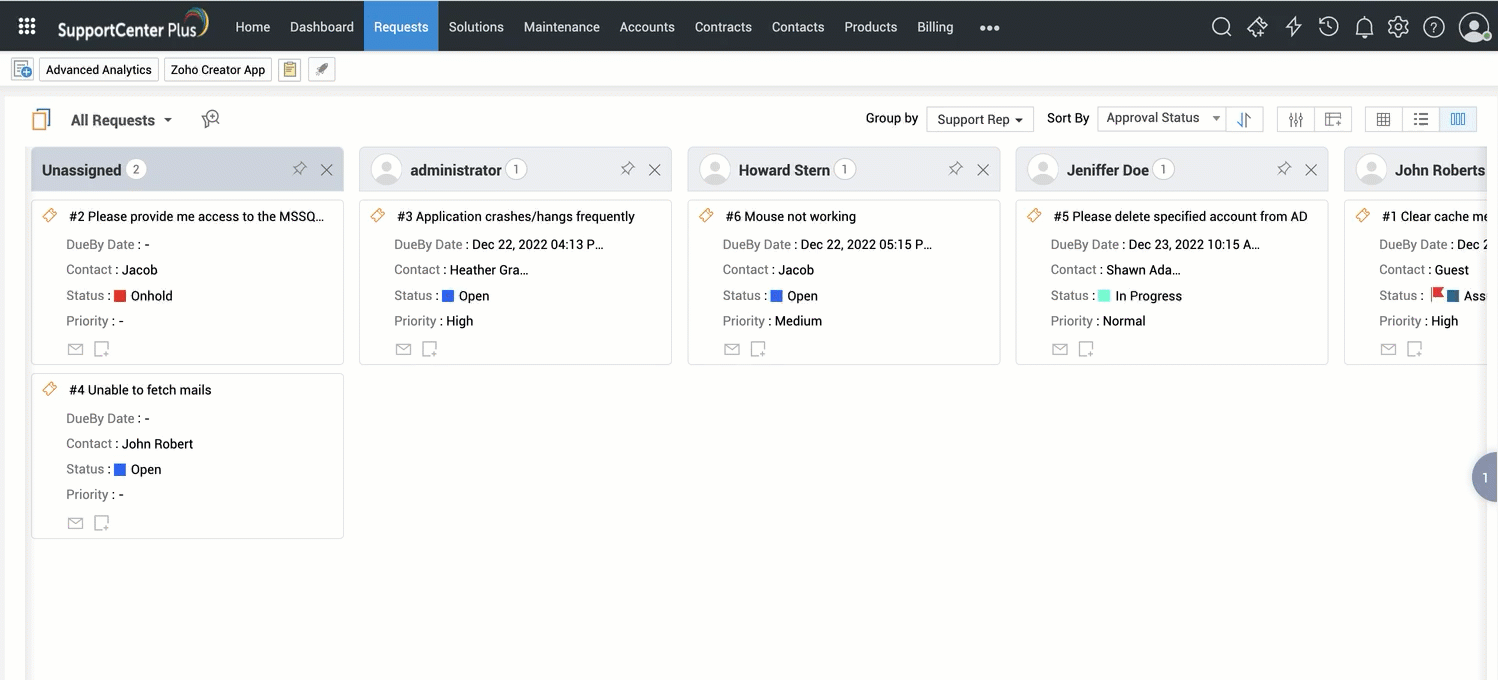Viewport: 1498px width, 680px height.
Task: Pin the Unassigned column
Action: [x=299, y=169]
